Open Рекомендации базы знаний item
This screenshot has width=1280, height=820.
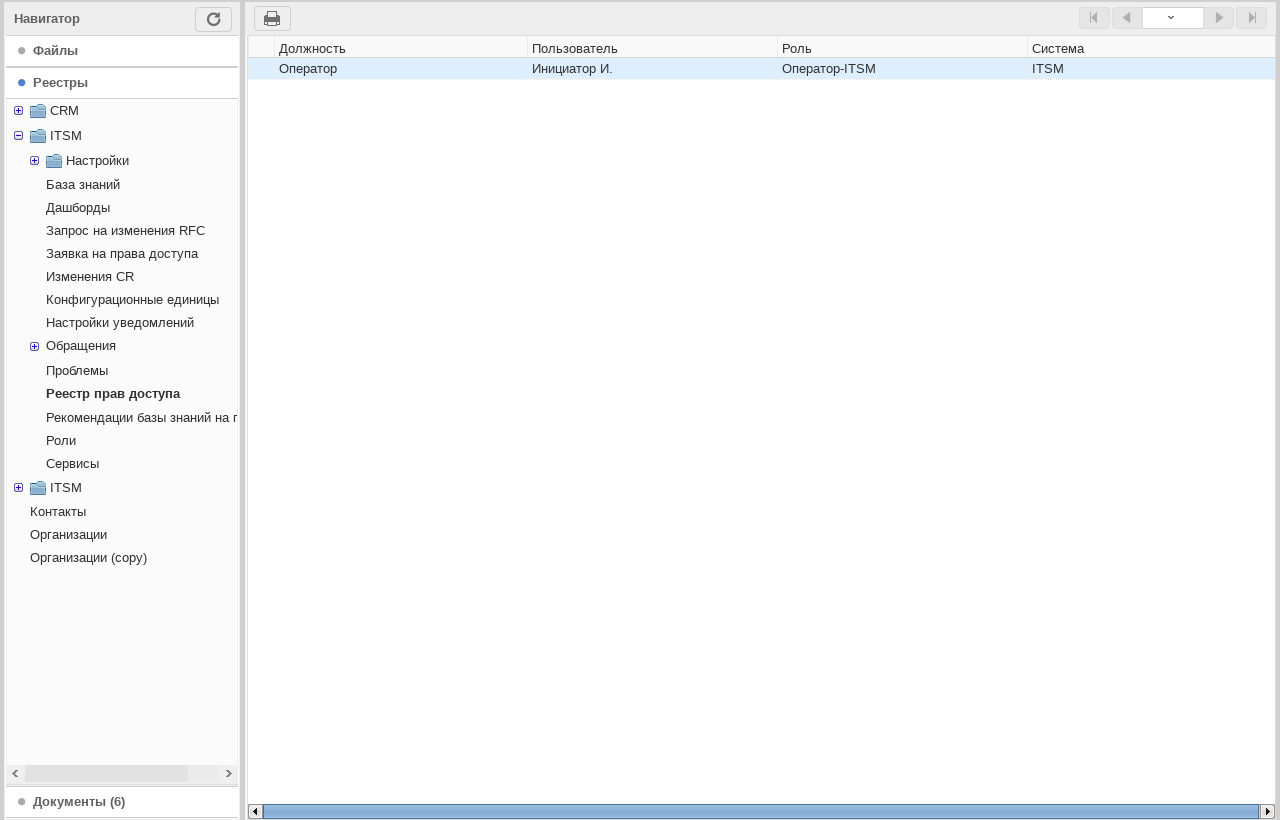(x=141, y=418)
